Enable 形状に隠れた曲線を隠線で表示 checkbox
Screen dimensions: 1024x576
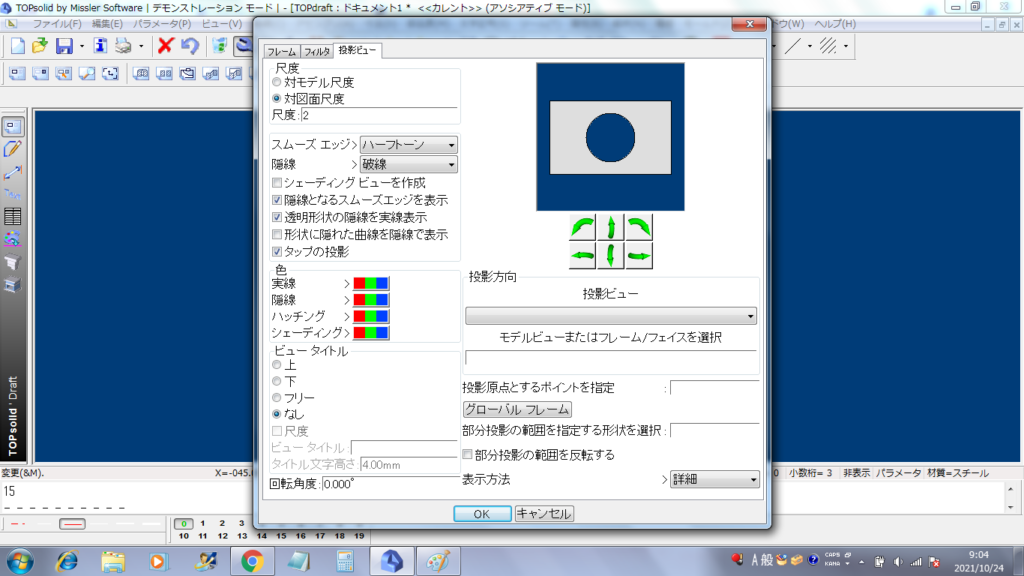point(277,234)
